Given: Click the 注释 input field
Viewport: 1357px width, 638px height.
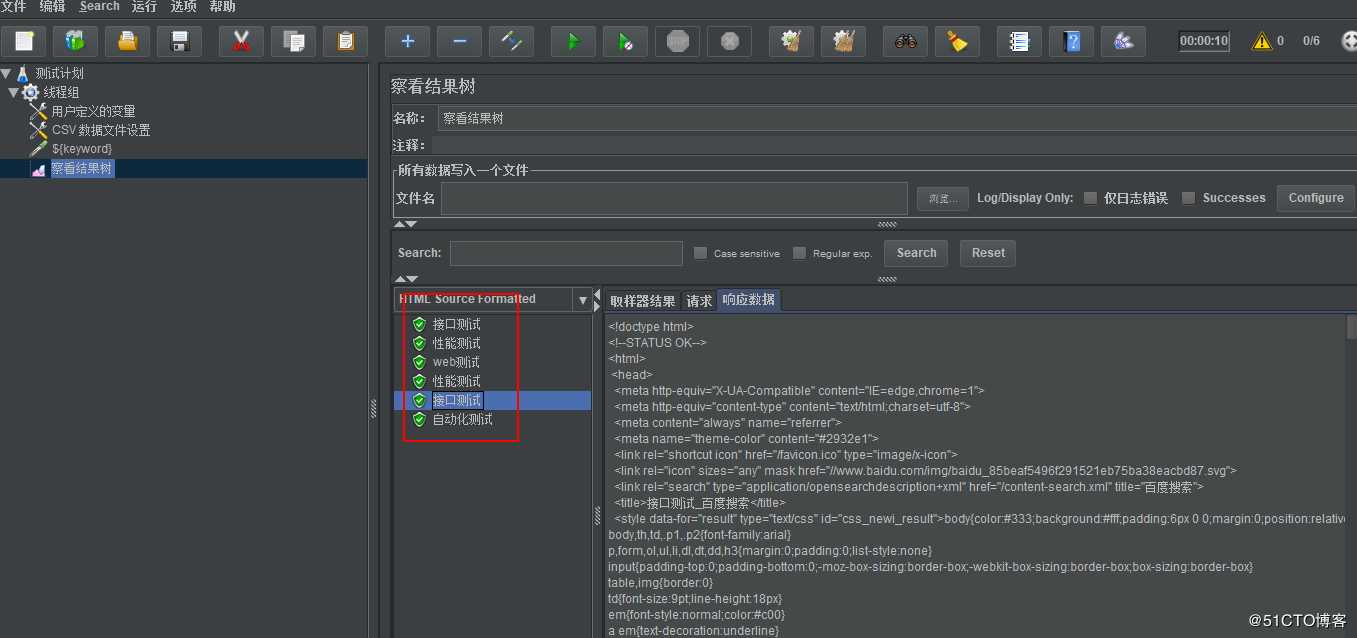Looking at the screenshot, I should pos(894,145).
